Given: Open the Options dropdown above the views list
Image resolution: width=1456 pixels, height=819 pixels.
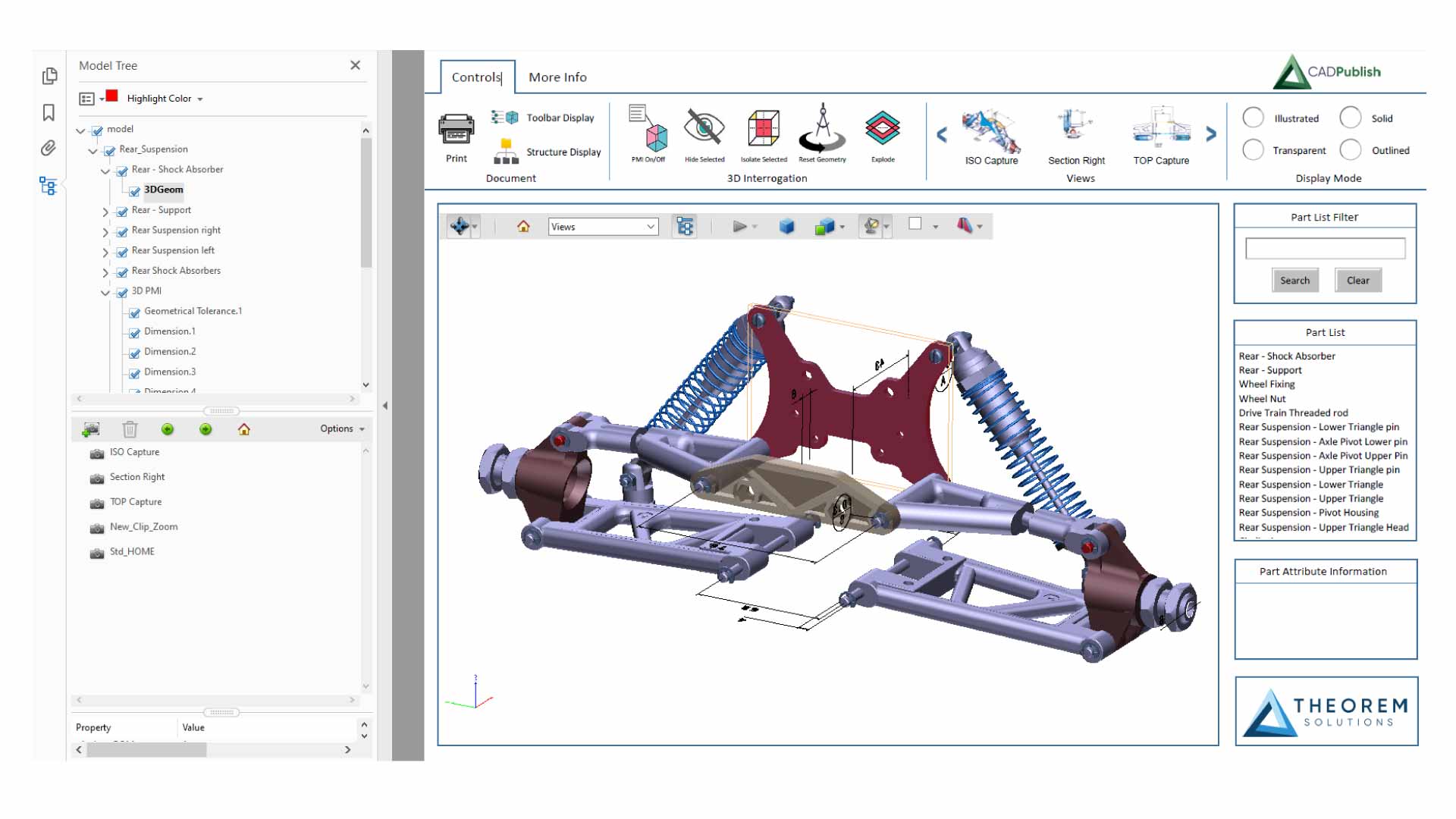Looking at the screenshot, I should pos(340,428).
